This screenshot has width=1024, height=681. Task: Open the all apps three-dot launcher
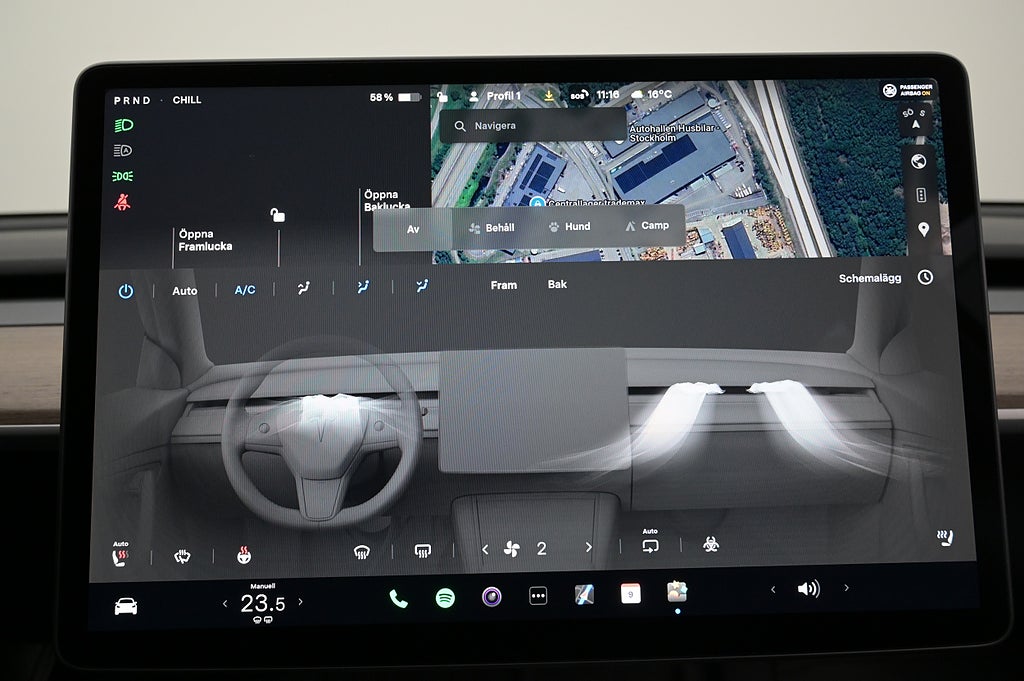pos(538,597)
